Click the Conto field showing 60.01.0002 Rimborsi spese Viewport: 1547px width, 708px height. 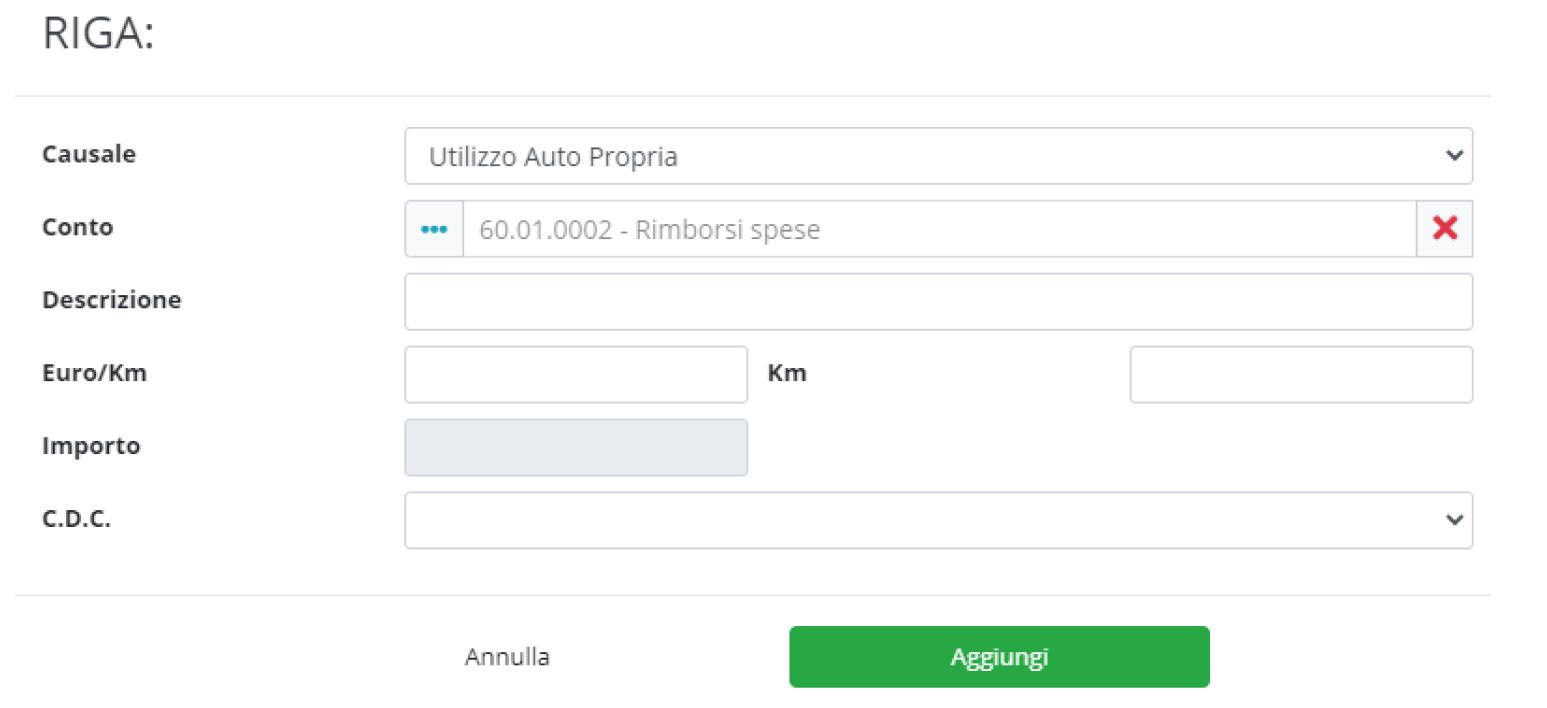[938, 229]
